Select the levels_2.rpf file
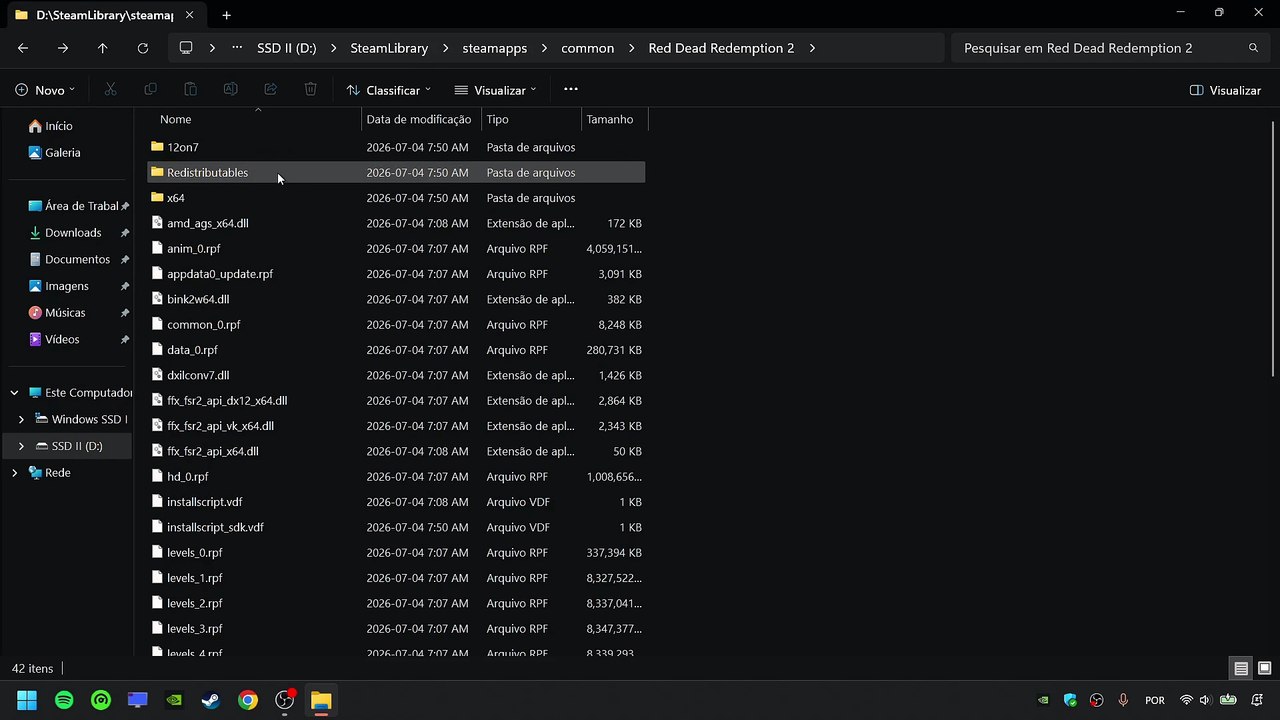 click(396, 603)
